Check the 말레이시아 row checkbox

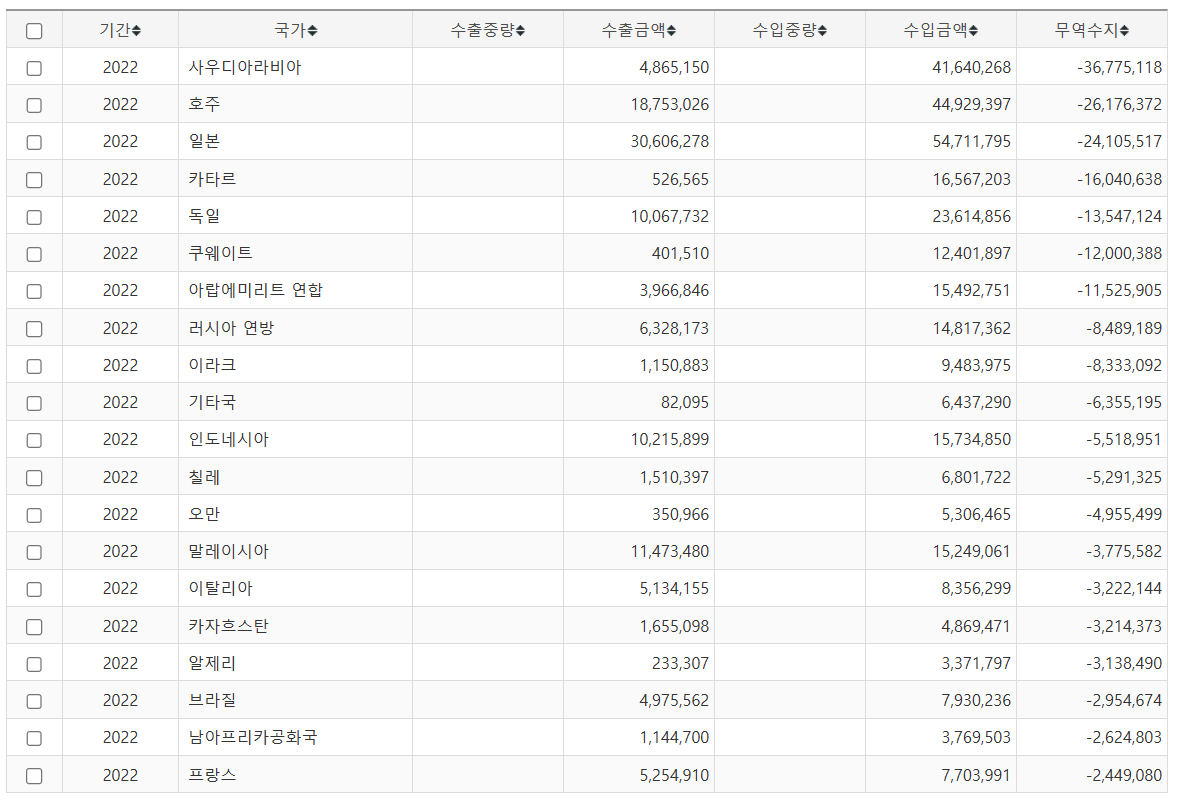(x=34, y=552)
